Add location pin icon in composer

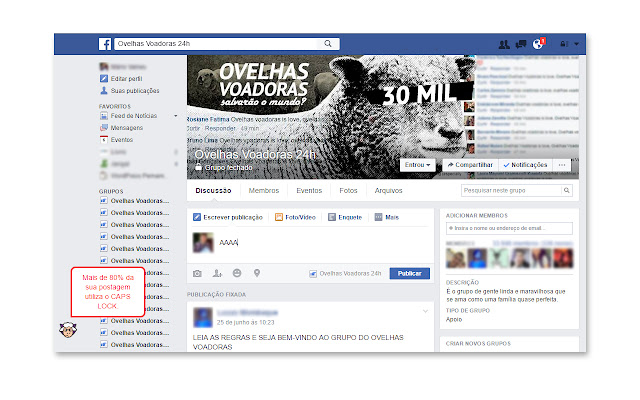click(257, 273)
